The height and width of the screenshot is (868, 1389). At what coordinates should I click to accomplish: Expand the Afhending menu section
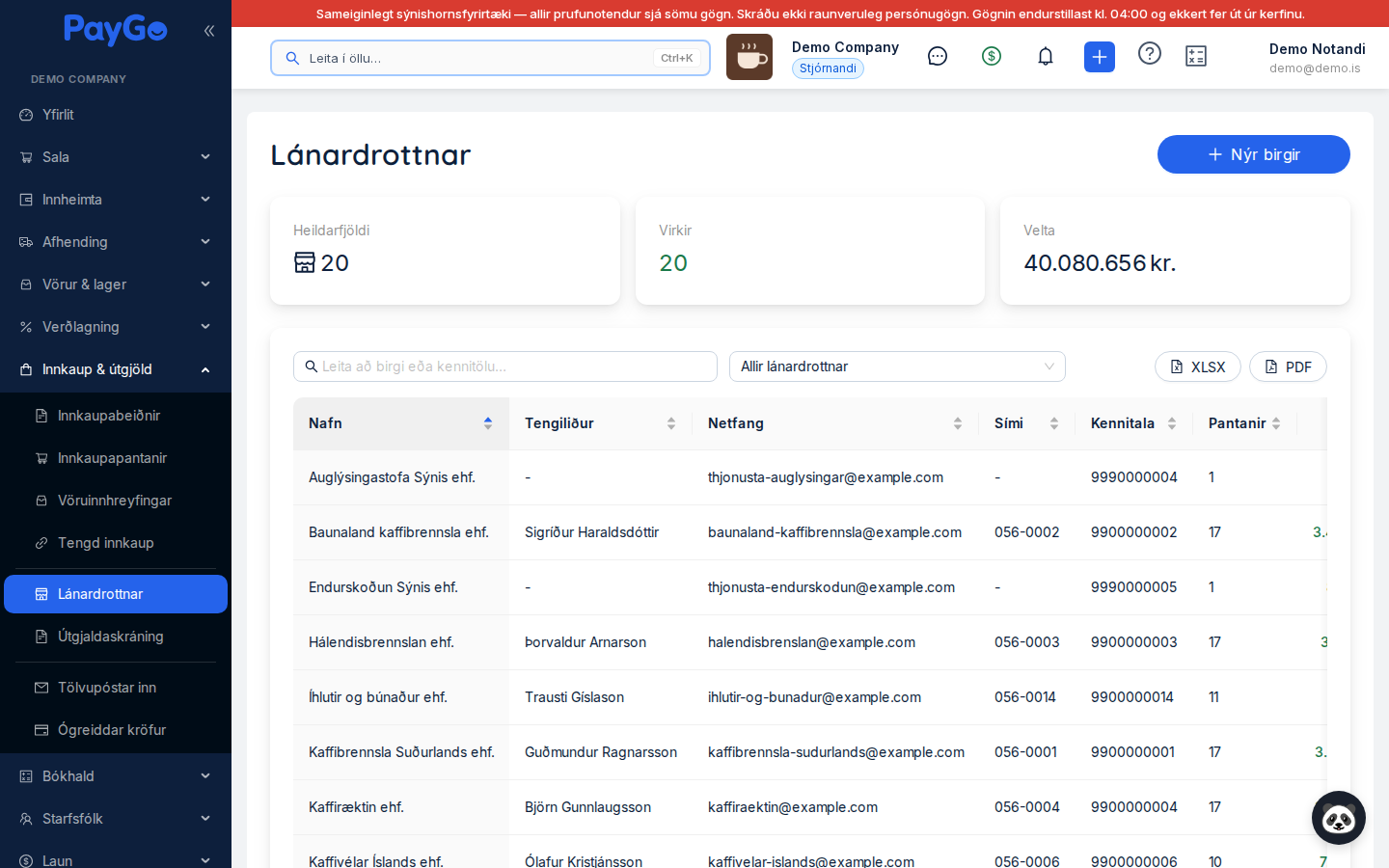pyautogui.click(x=116, y=242)
